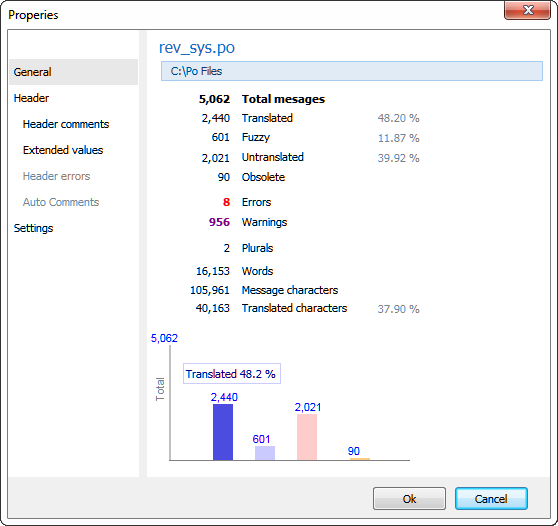The height and width of the screenshot is (526, 558).
Task: Go to Header comments page
Action: [x=66, y=124]
